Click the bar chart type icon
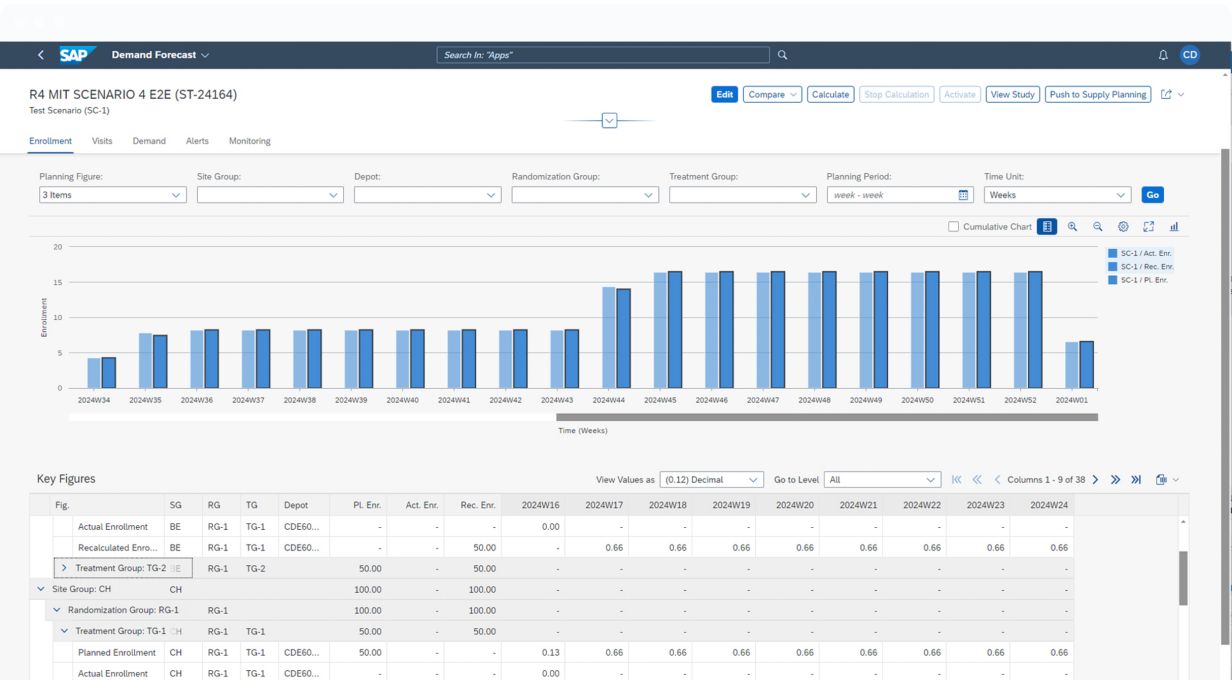Screen dimensions: 1232x680 click(x=1174, y=227)
